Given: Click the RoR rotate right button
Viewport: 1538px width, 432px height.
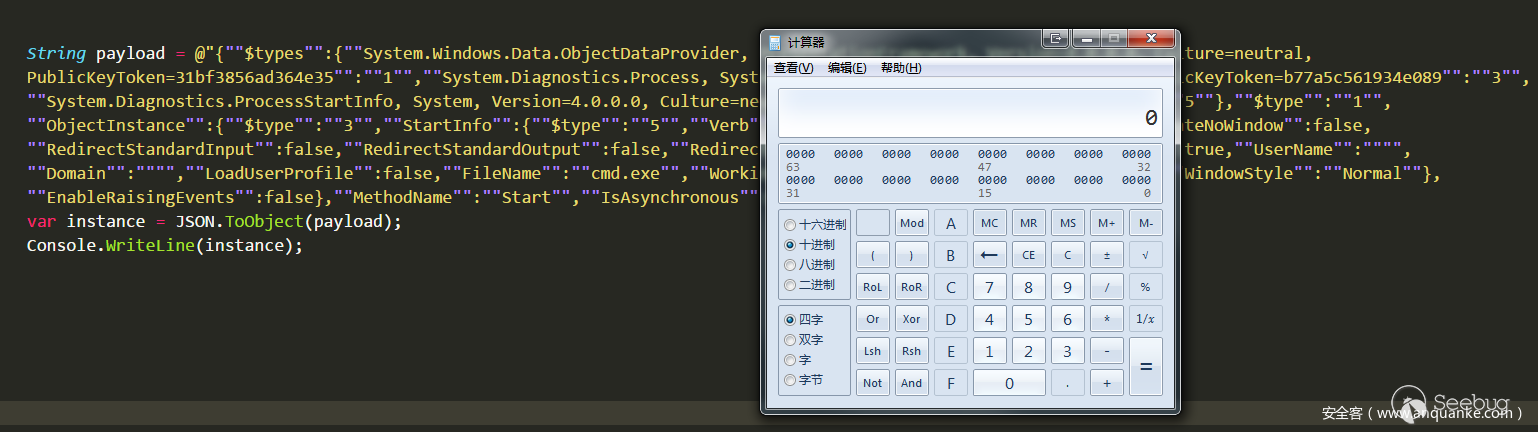Looking at the screenshot, I should 911,287.
